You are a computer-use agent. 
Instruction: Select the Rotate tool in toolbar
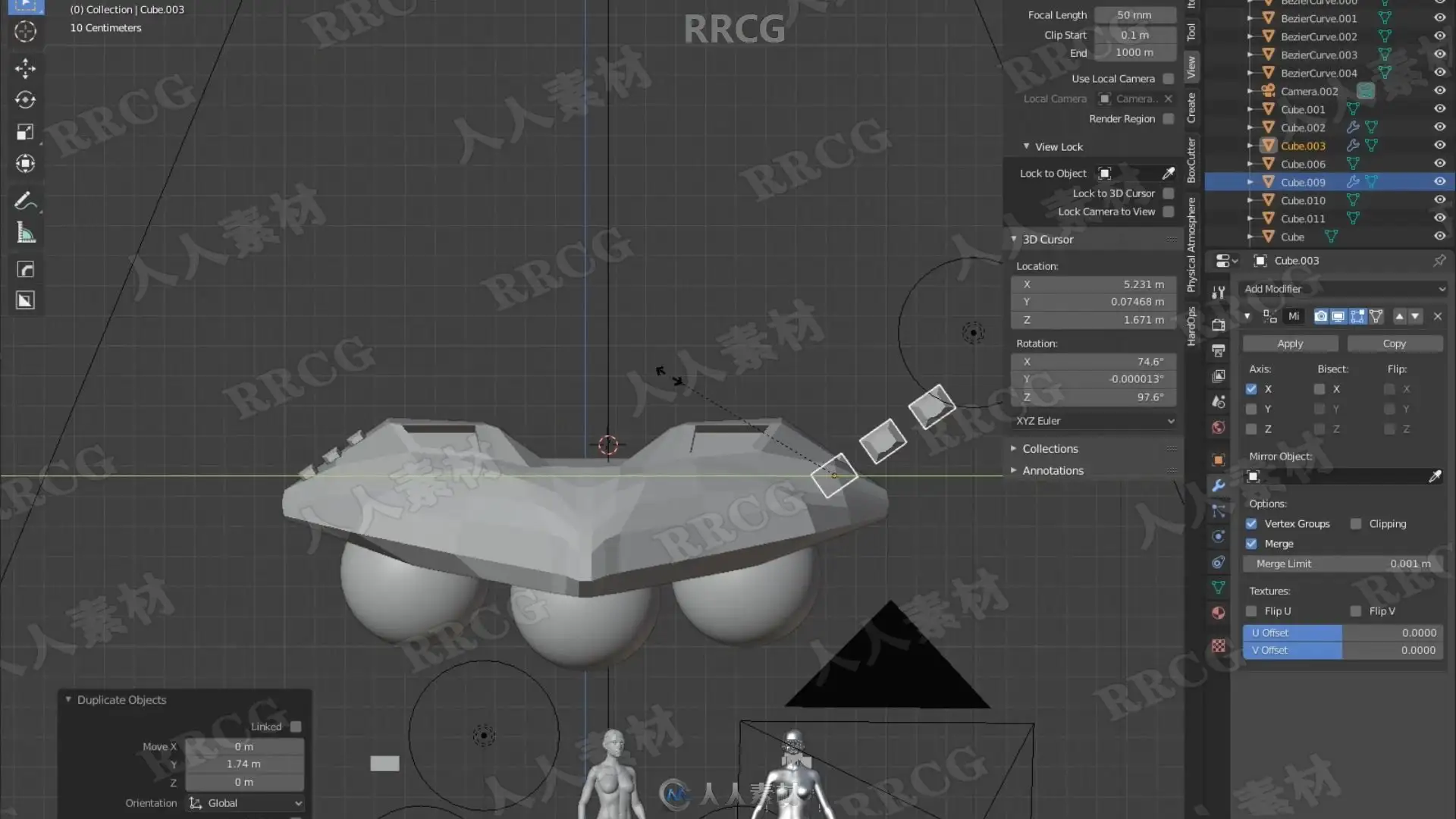pyautogui.click(x=25, y=100)
